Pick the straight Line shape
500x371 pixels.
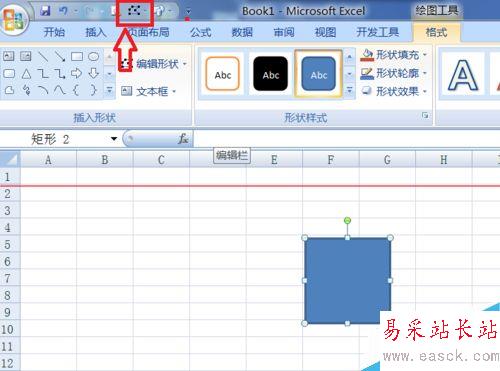click(x=43, y=56)
